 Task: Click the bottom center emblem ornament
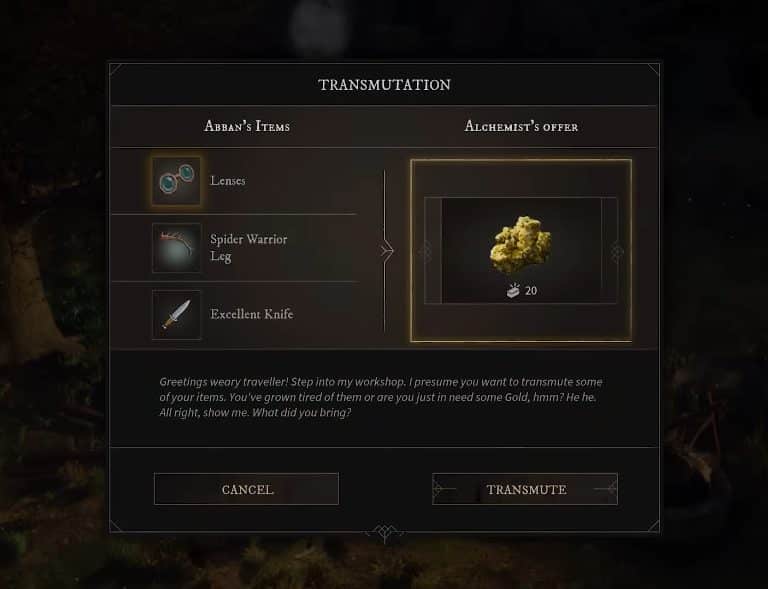click(x=384, y=533)
